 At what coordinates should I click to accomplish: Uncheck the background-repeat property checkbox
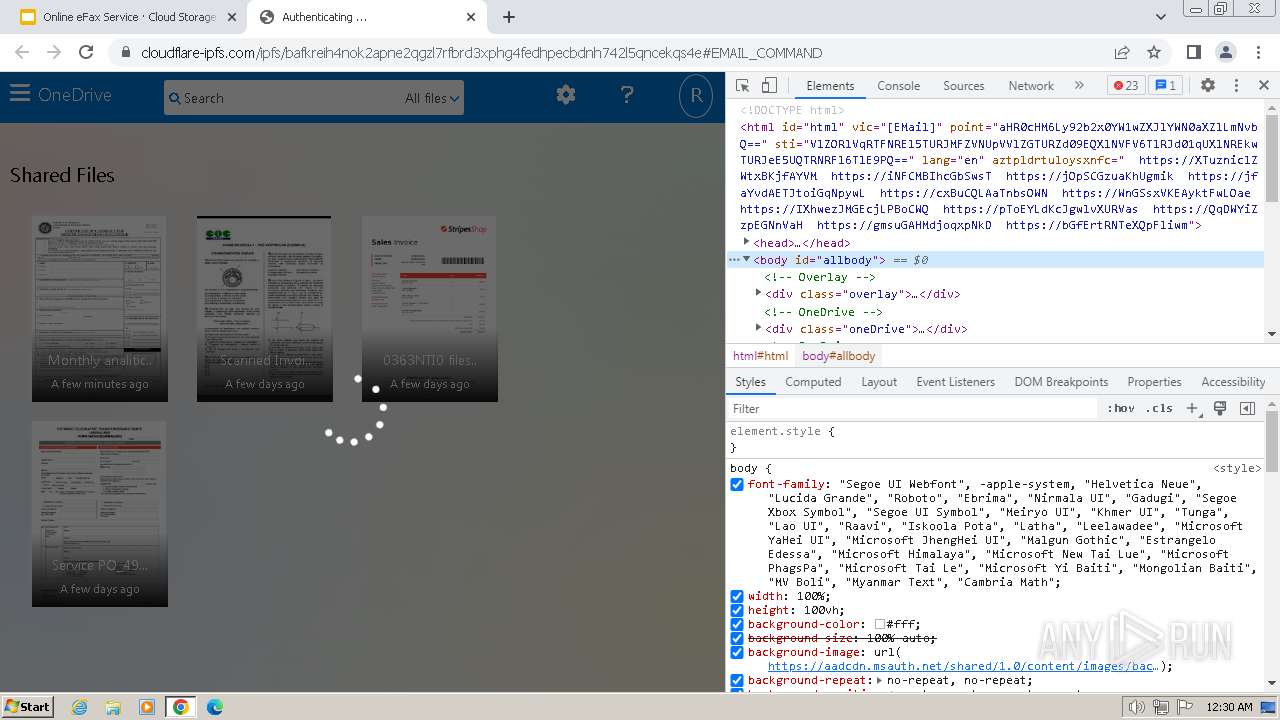tap(737, 680)
